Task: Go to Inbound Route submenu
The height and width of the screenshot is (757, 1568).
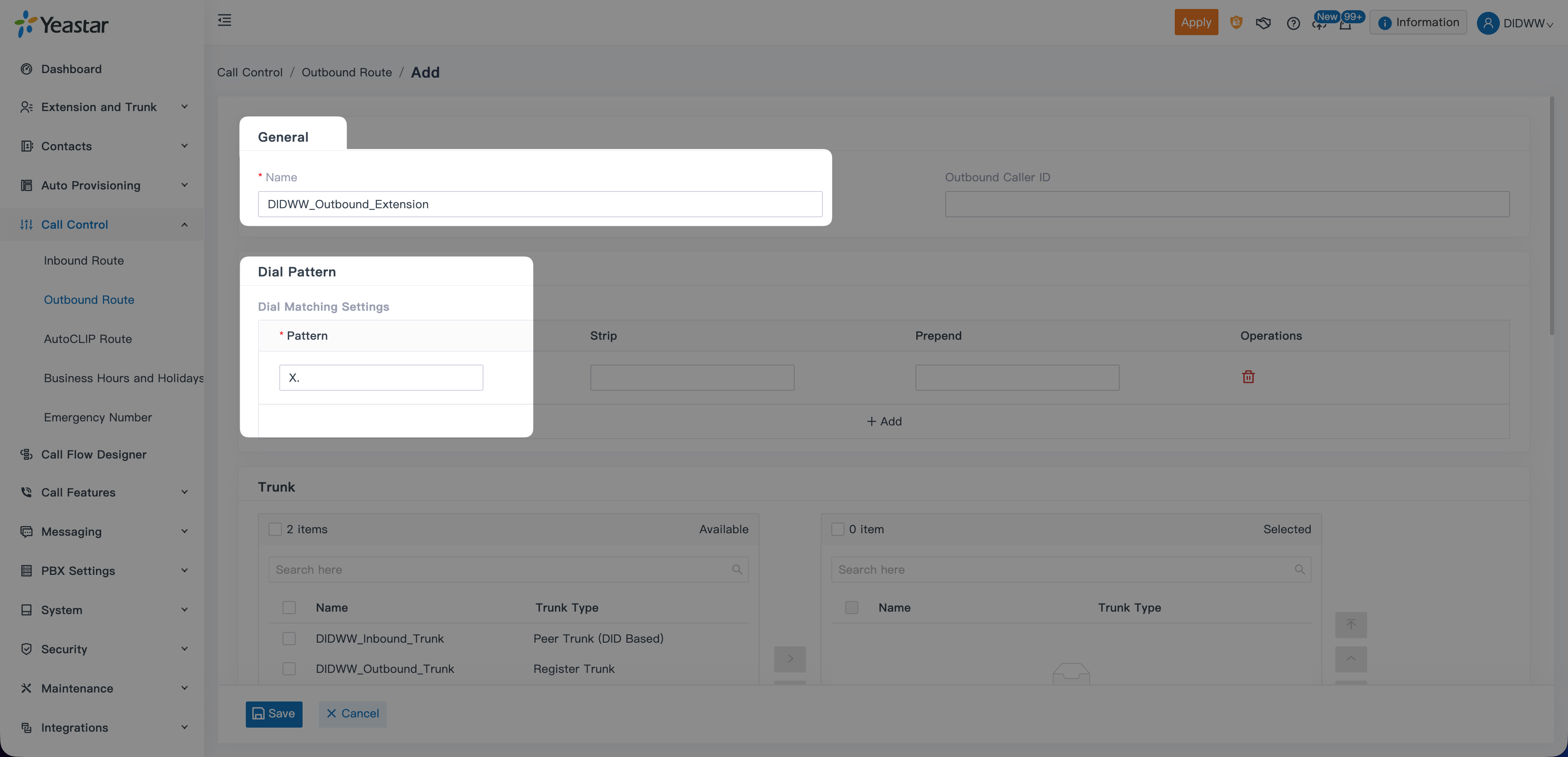Action: [84, 260]
